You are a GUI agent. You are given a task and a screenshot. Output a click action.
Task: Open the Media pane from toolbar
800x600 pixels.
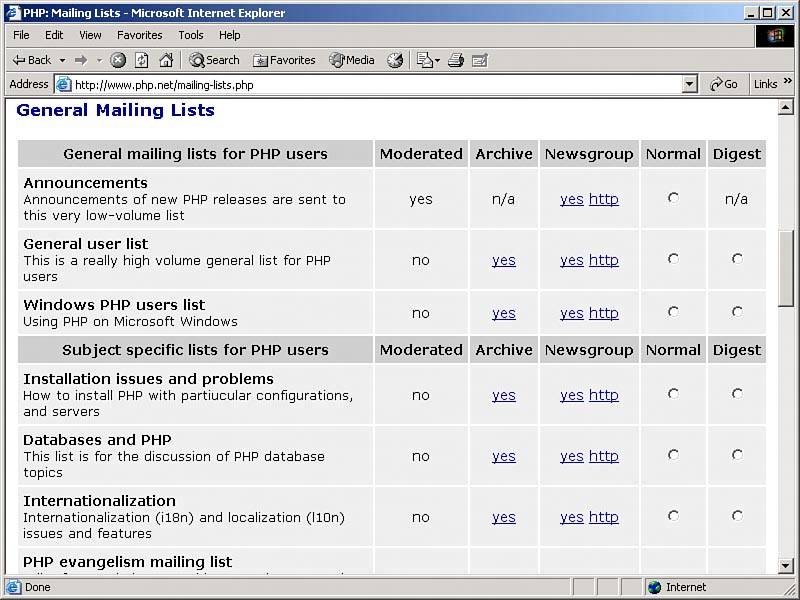pyautogui.click(x=352, y=60)
